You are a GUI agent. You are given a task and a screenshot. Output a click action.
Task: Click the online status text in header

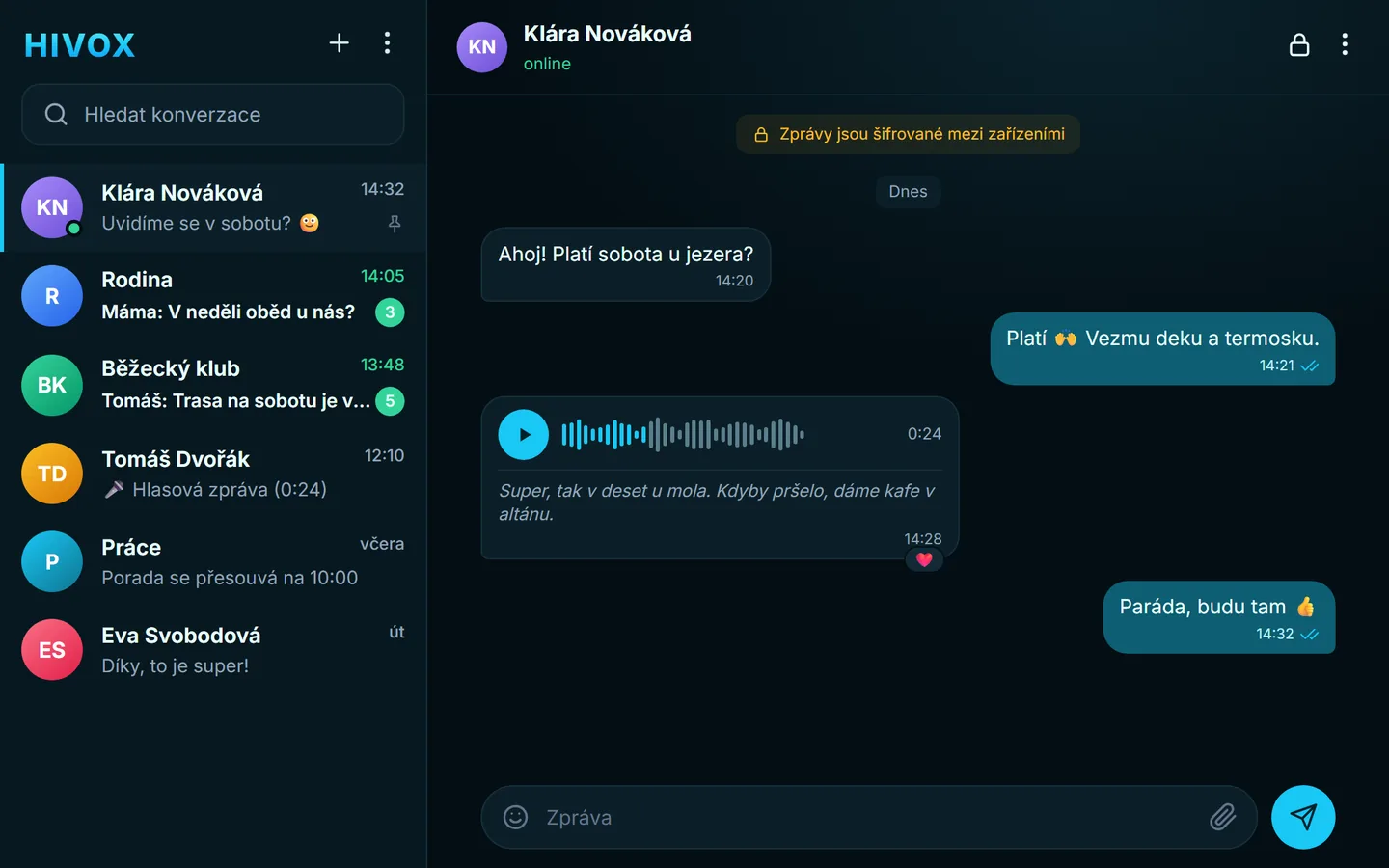point(547,64)
